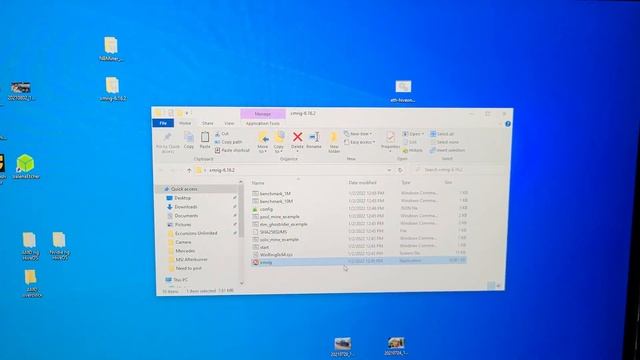
Task: Open Camera folder in navigation pane
Action: click(183, 242)
